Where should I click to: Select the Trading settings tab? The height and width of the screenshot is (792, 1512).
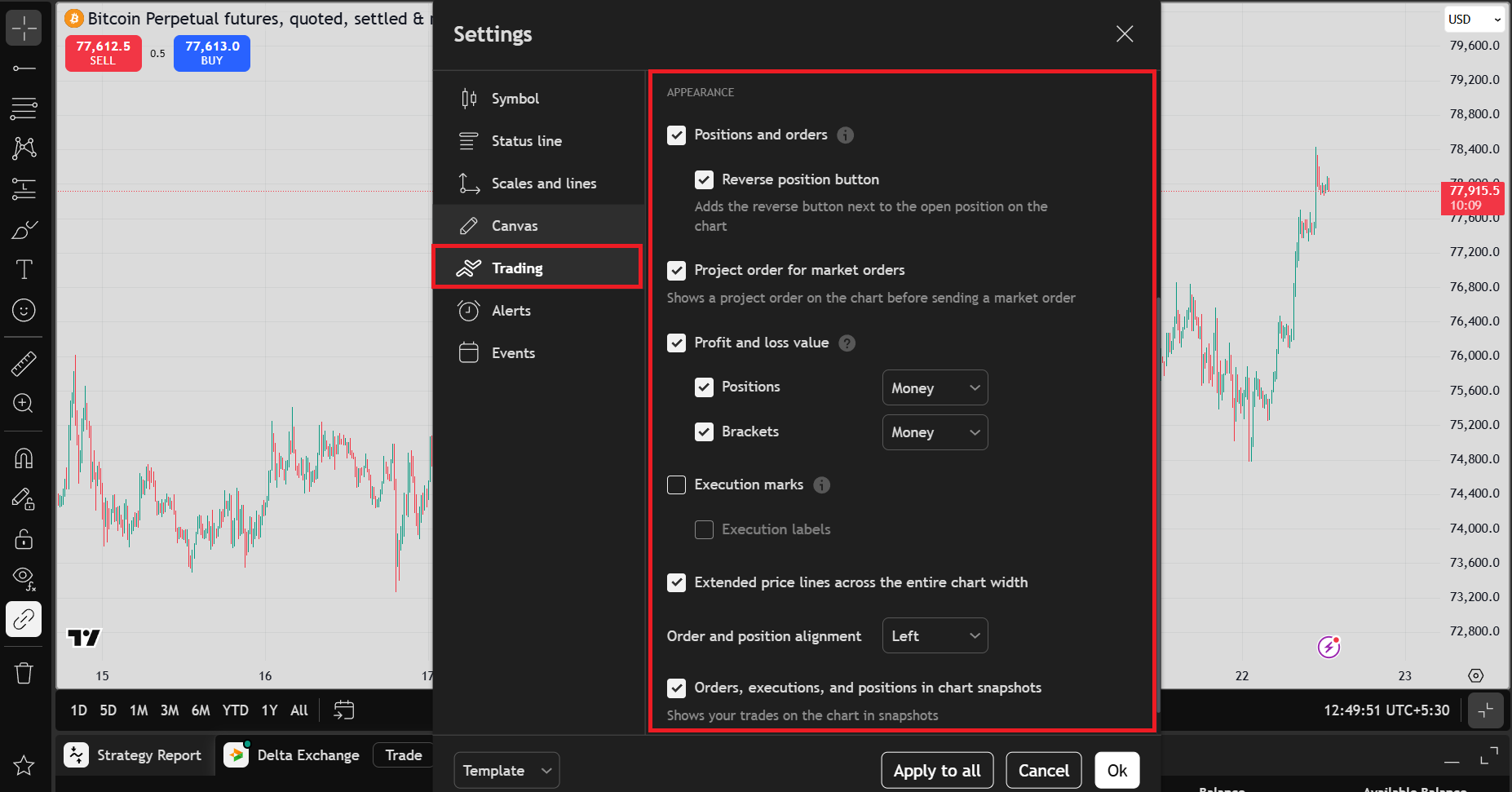(x=538, y=268)
